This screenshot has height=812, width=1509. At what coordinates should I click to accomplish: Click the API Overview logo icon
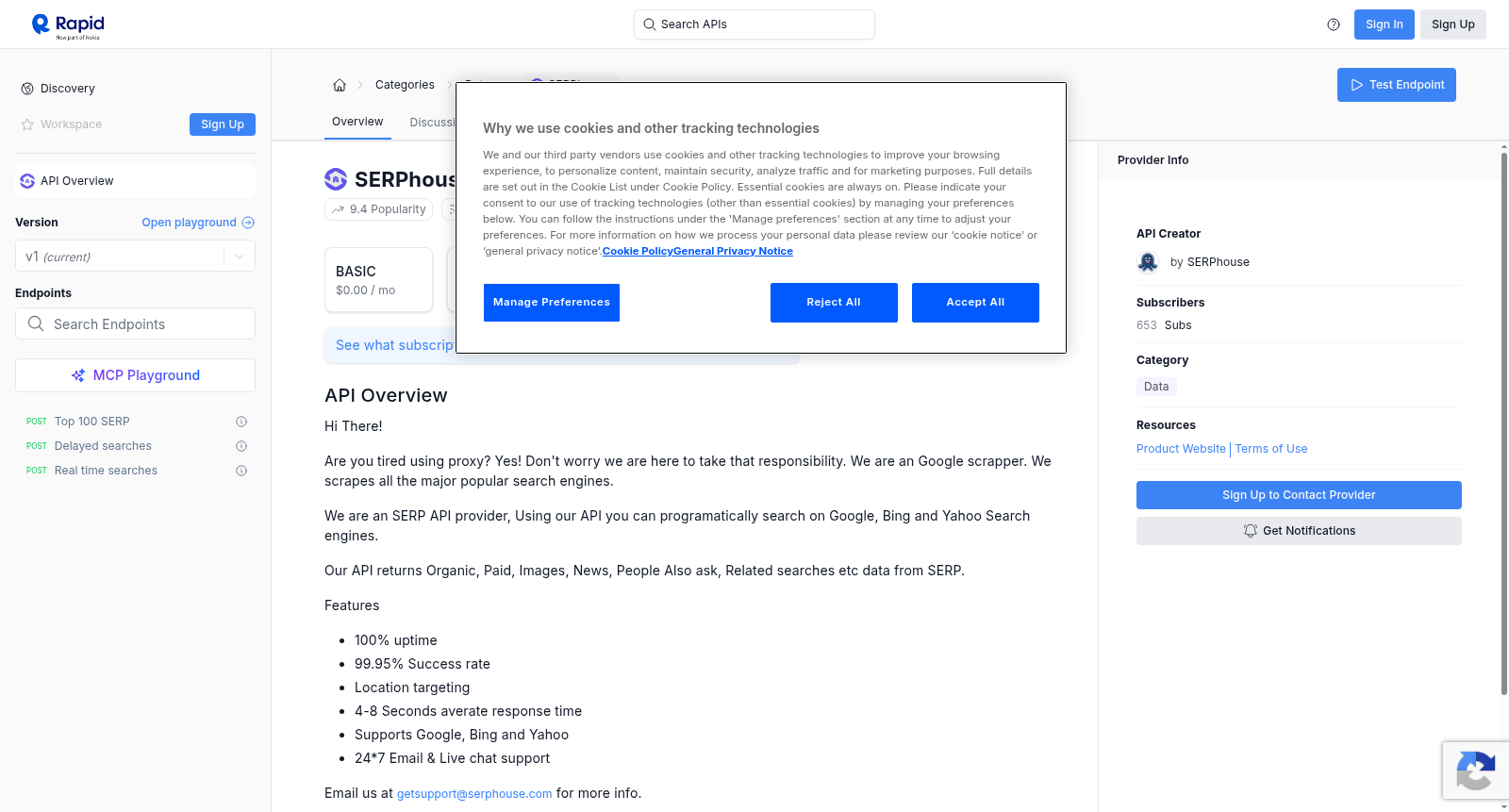27,181
